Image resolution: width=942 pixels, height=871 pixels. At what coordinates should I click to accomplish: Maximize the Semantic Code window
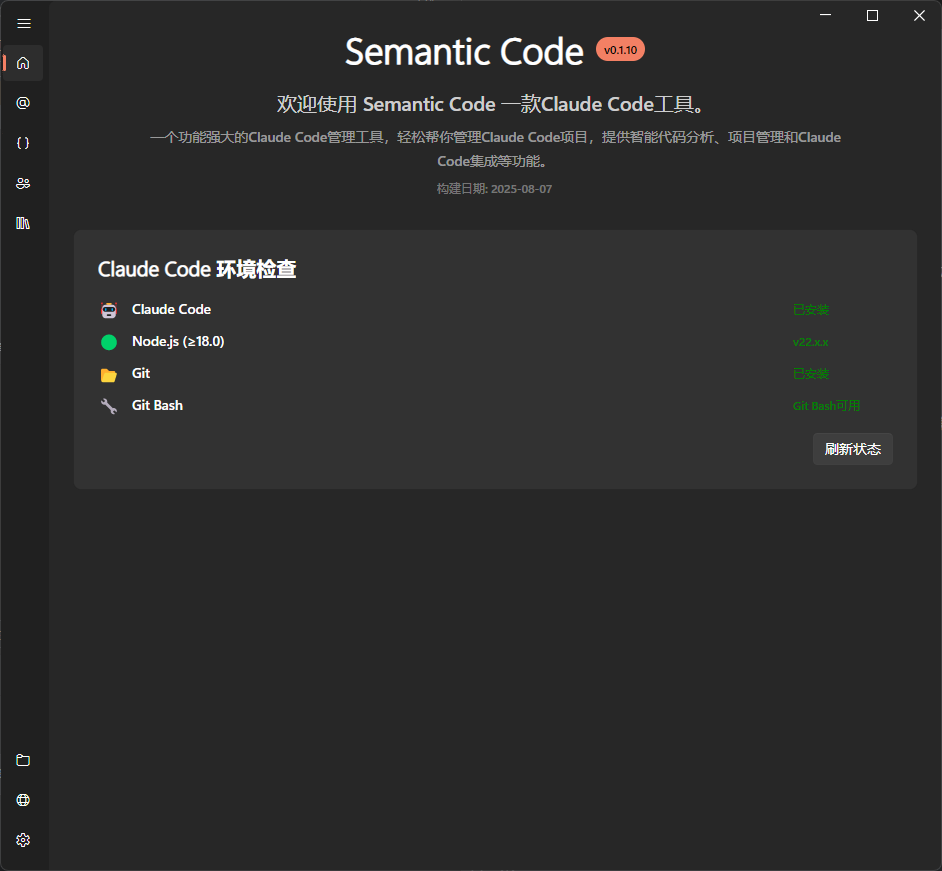click(x=872, y=15)
